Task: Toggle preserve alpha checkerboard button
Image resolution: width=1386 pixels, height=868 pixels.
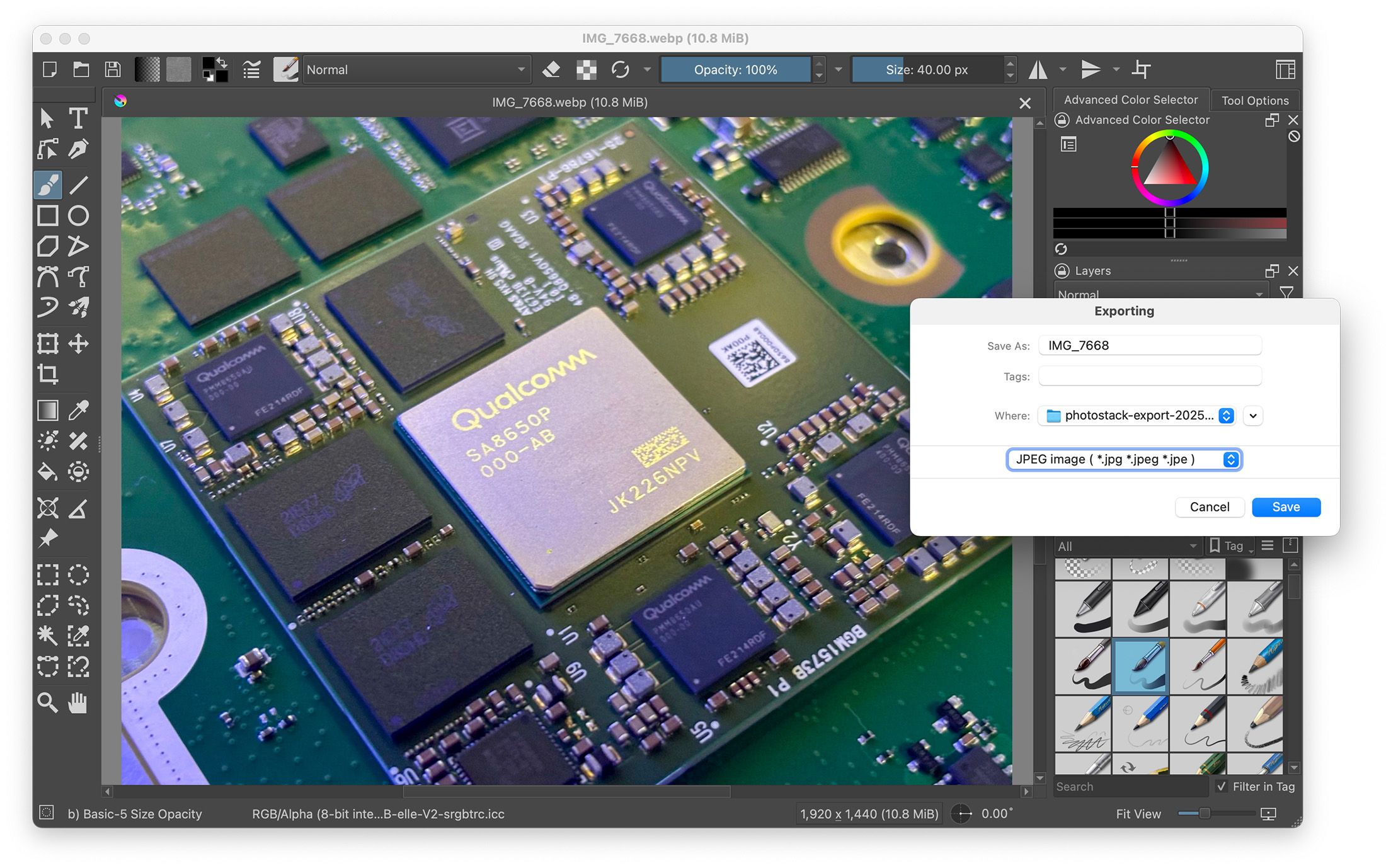Action: pos(586,70)
